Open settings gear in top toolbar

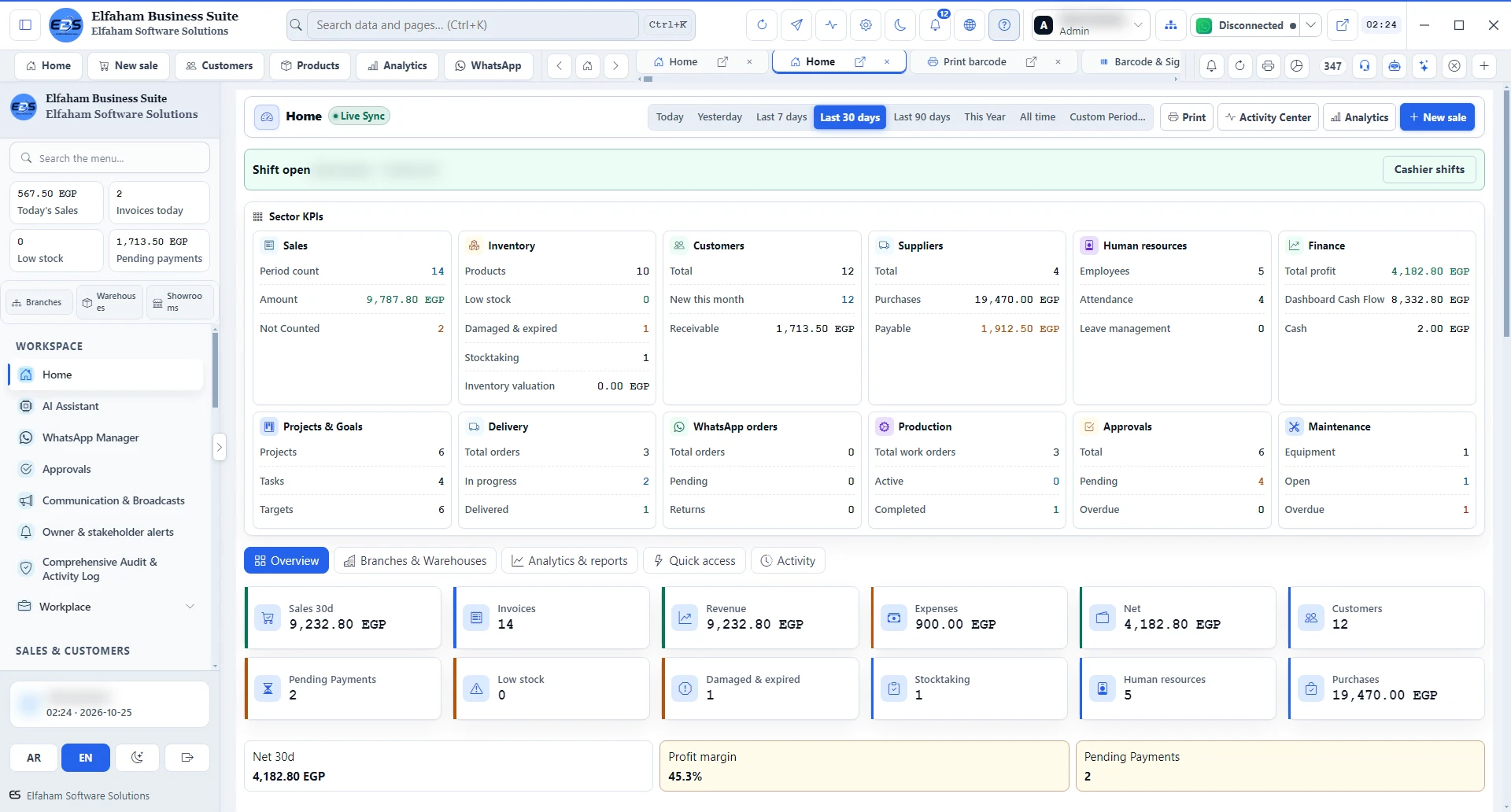[x=866, y=25]
